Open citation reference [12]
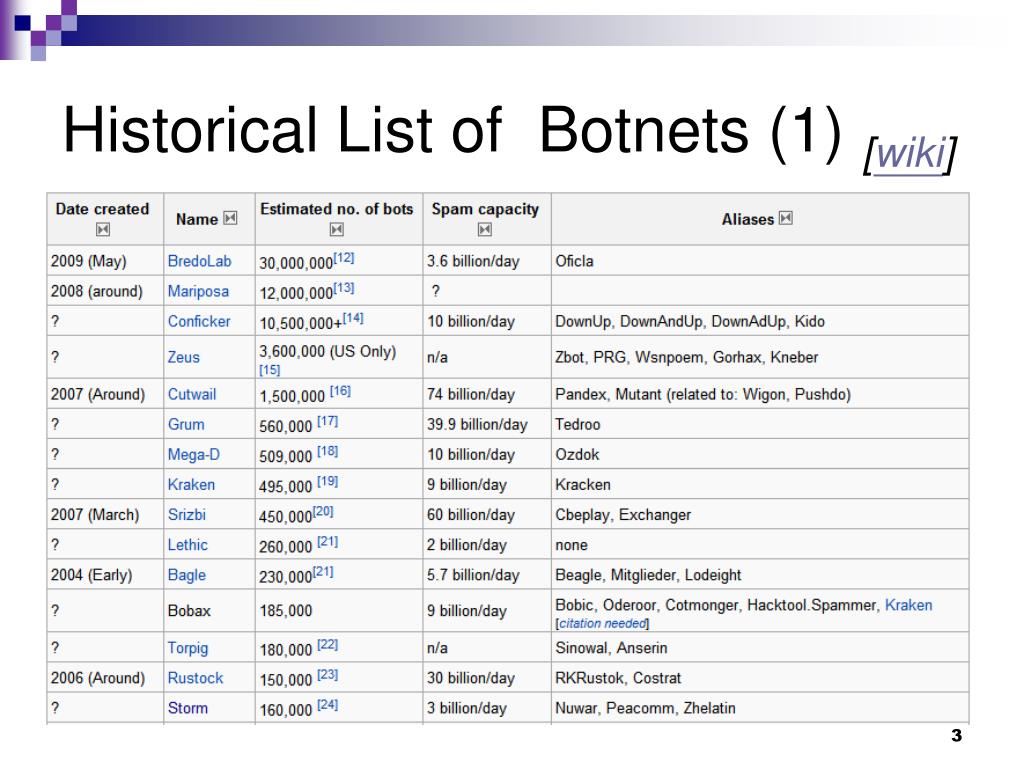Viewport: 1024px width, 768px height. pos(344,258)
